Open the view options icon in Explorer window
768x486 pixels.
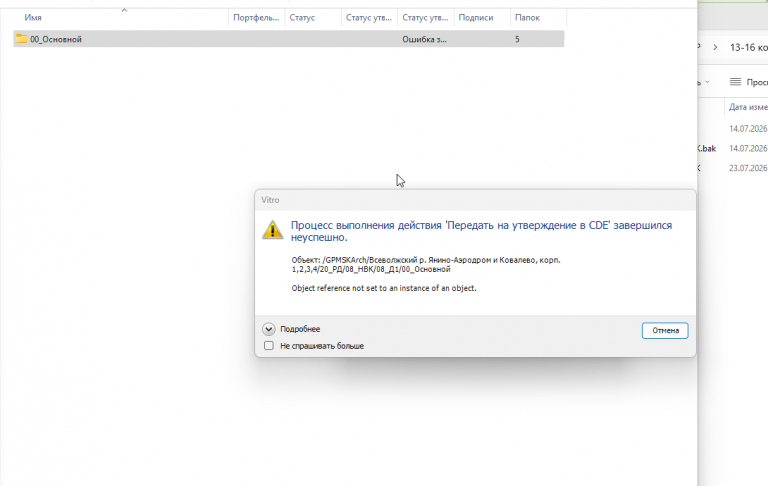(x=735, y=82)
